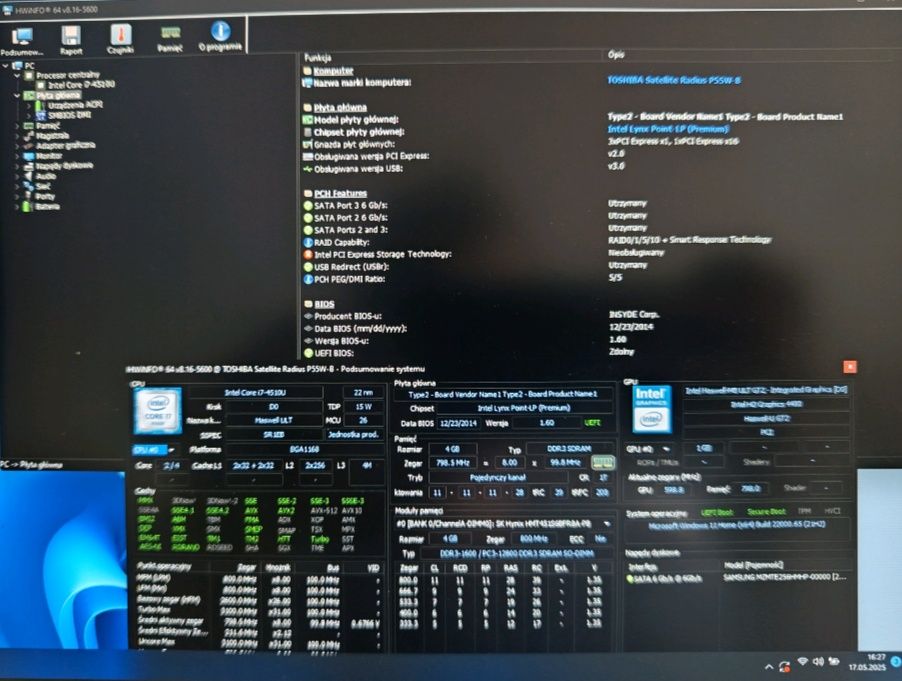Click the Sieć network icon in tree

point(28,186)
